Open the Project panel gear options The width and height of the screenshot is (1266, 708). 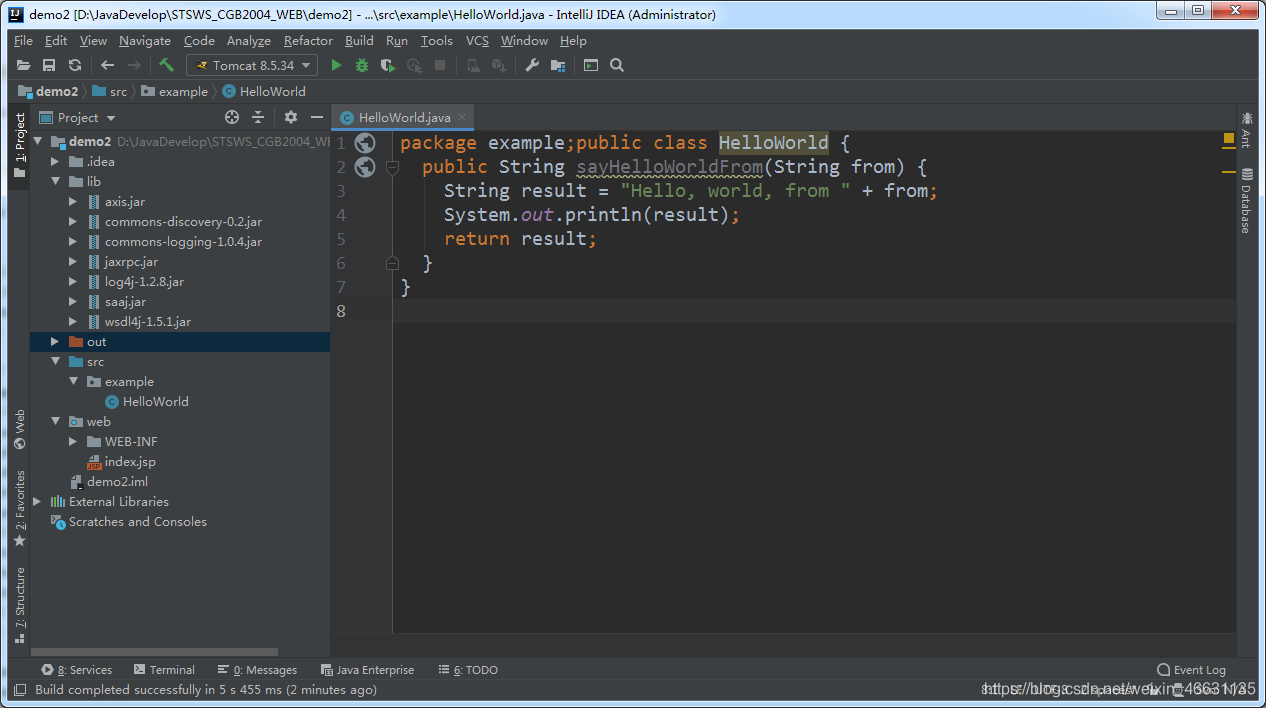coord(291,117)
